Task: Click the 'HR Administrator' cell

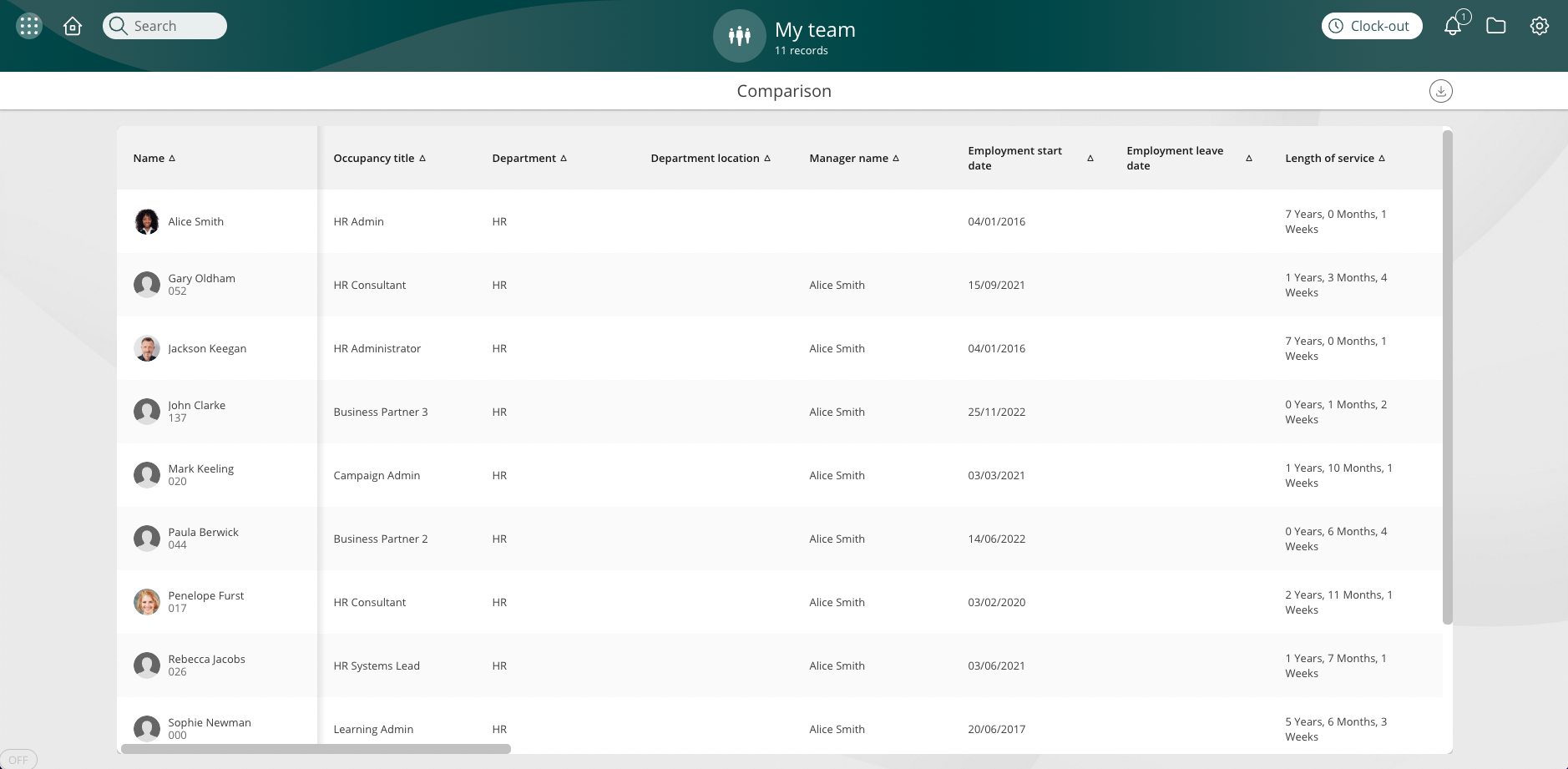Action: (377, 348)
